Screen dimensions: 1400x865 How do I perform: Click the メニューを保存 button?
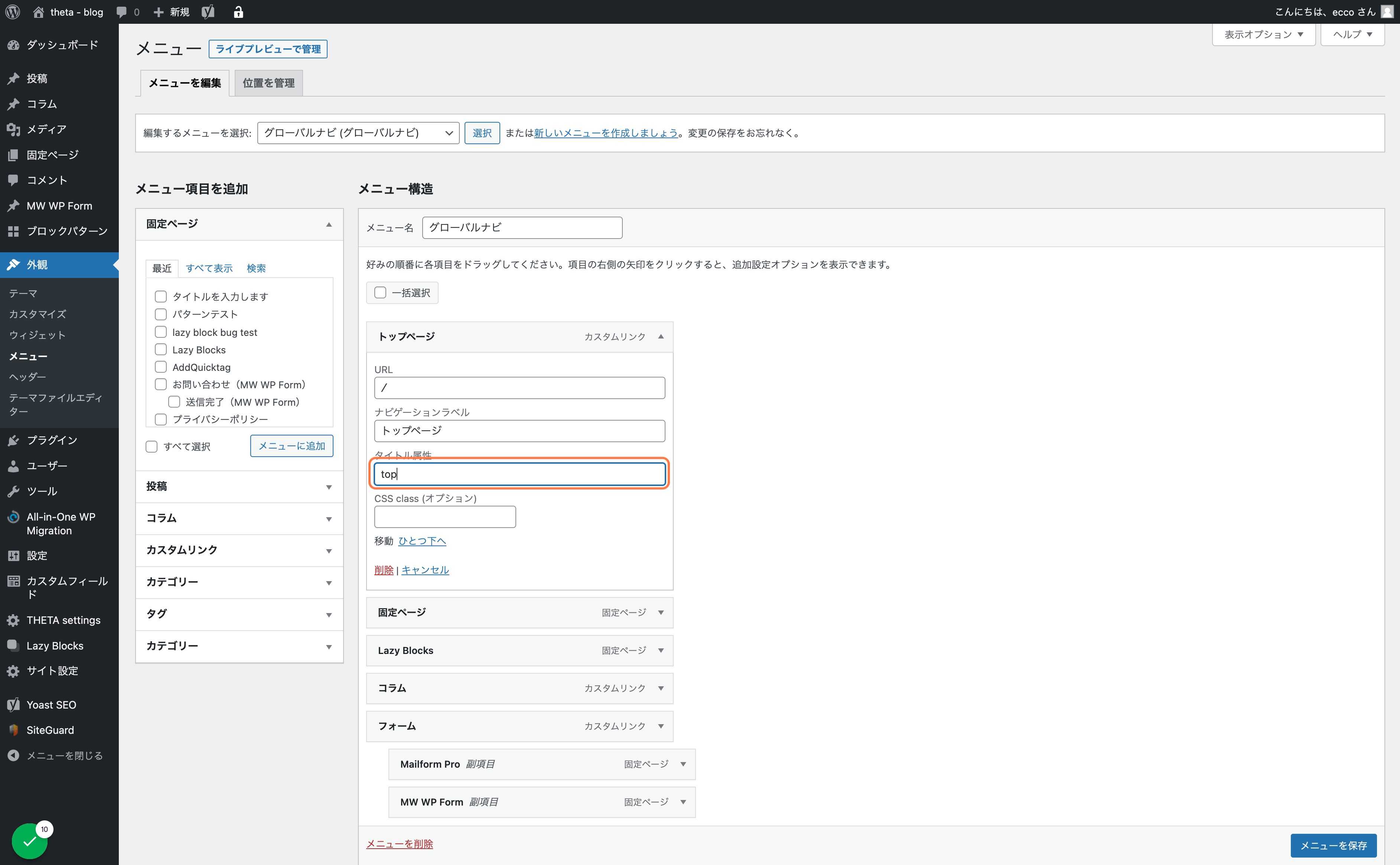coord(1333,845)
